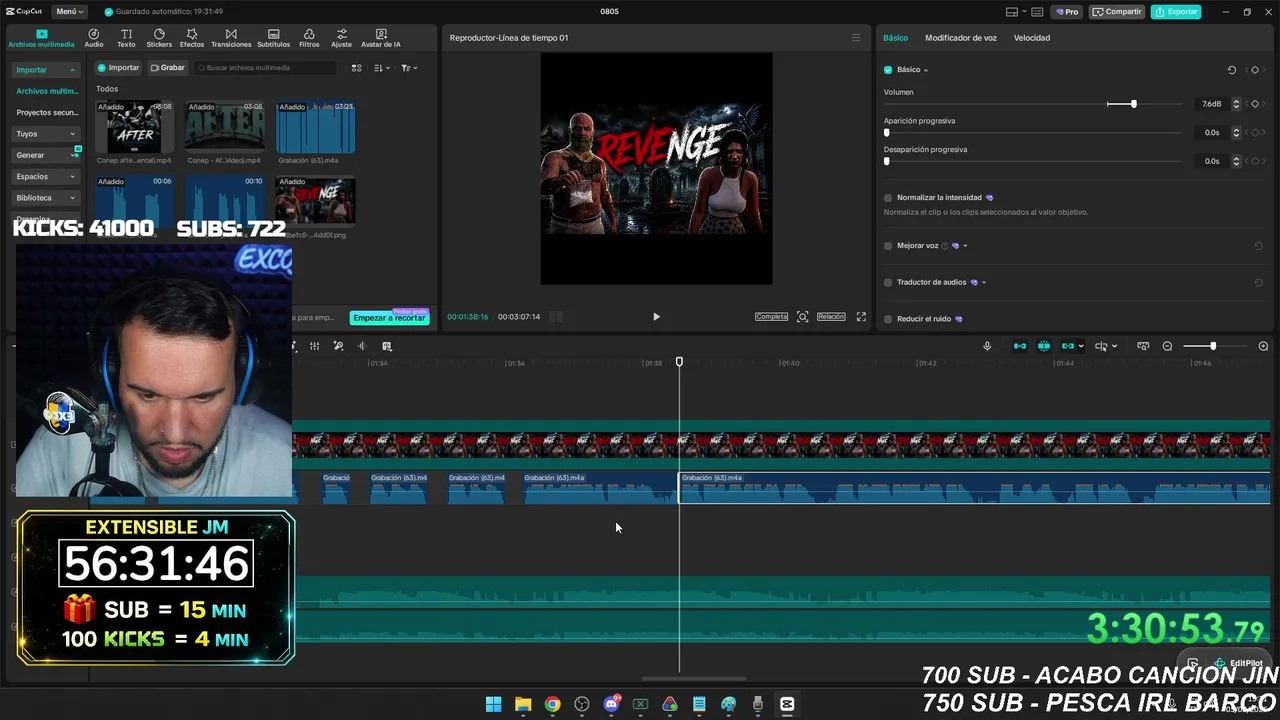Click the preview scope capture icon
Screen dimensions: 1280x720
click(x=802, y=317)
